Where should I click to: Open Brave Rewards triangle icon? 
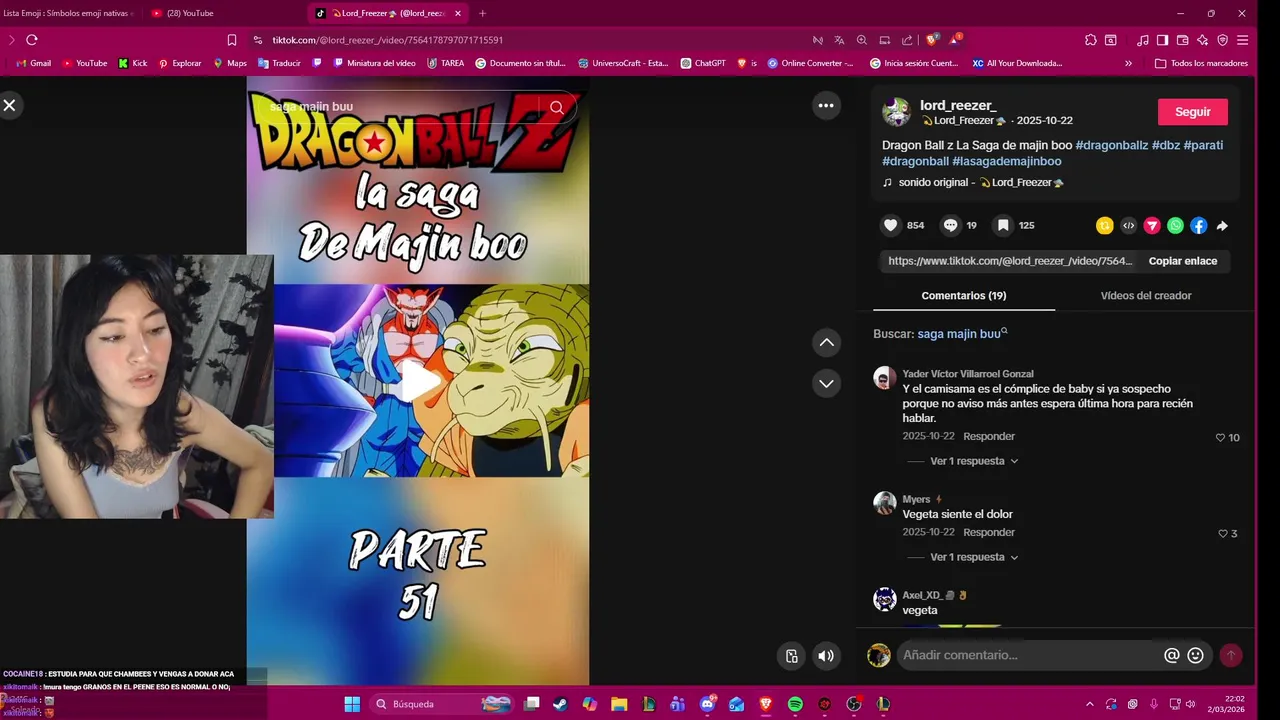(955, 40)
